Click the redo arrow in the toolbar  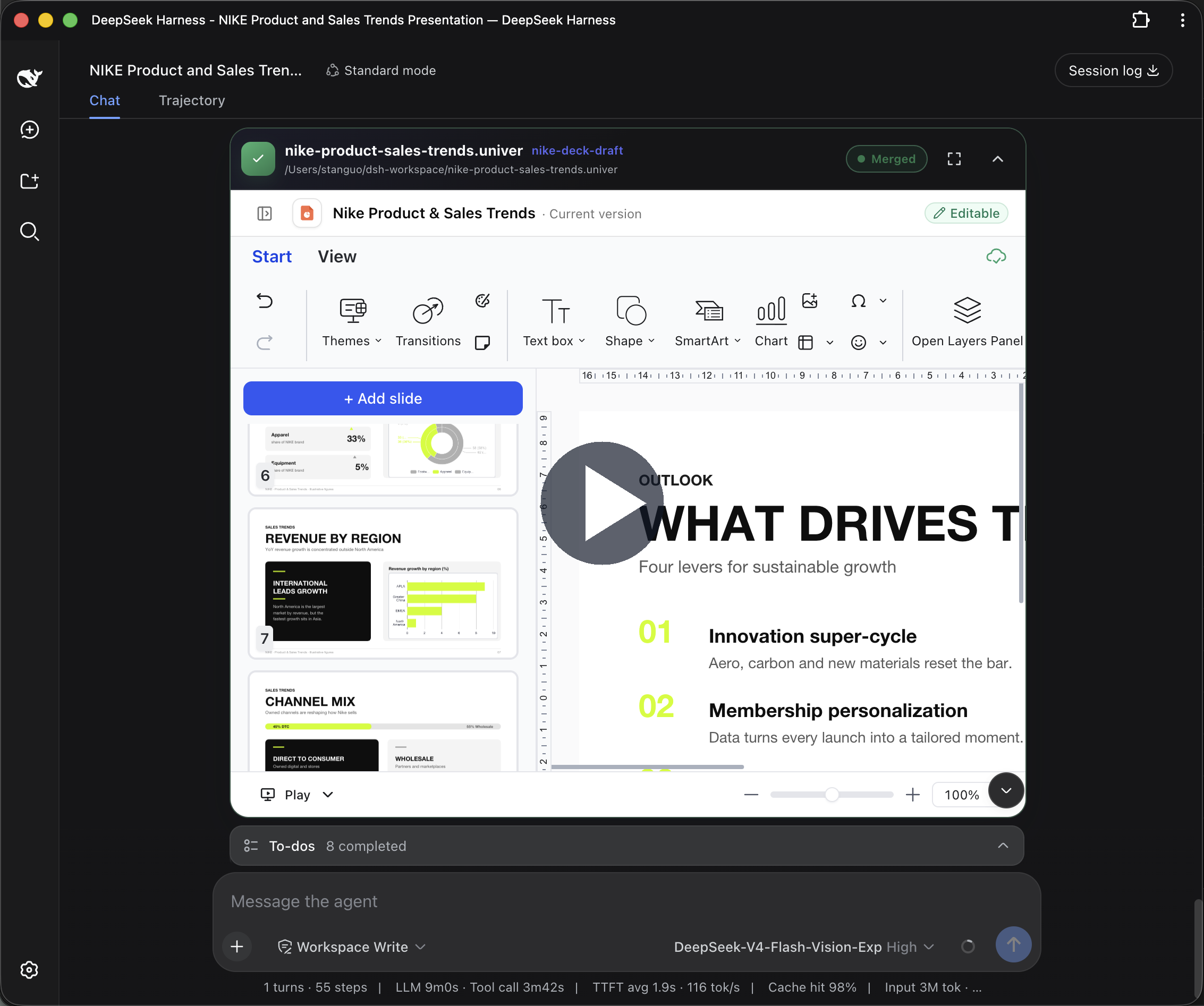[264, 342]
